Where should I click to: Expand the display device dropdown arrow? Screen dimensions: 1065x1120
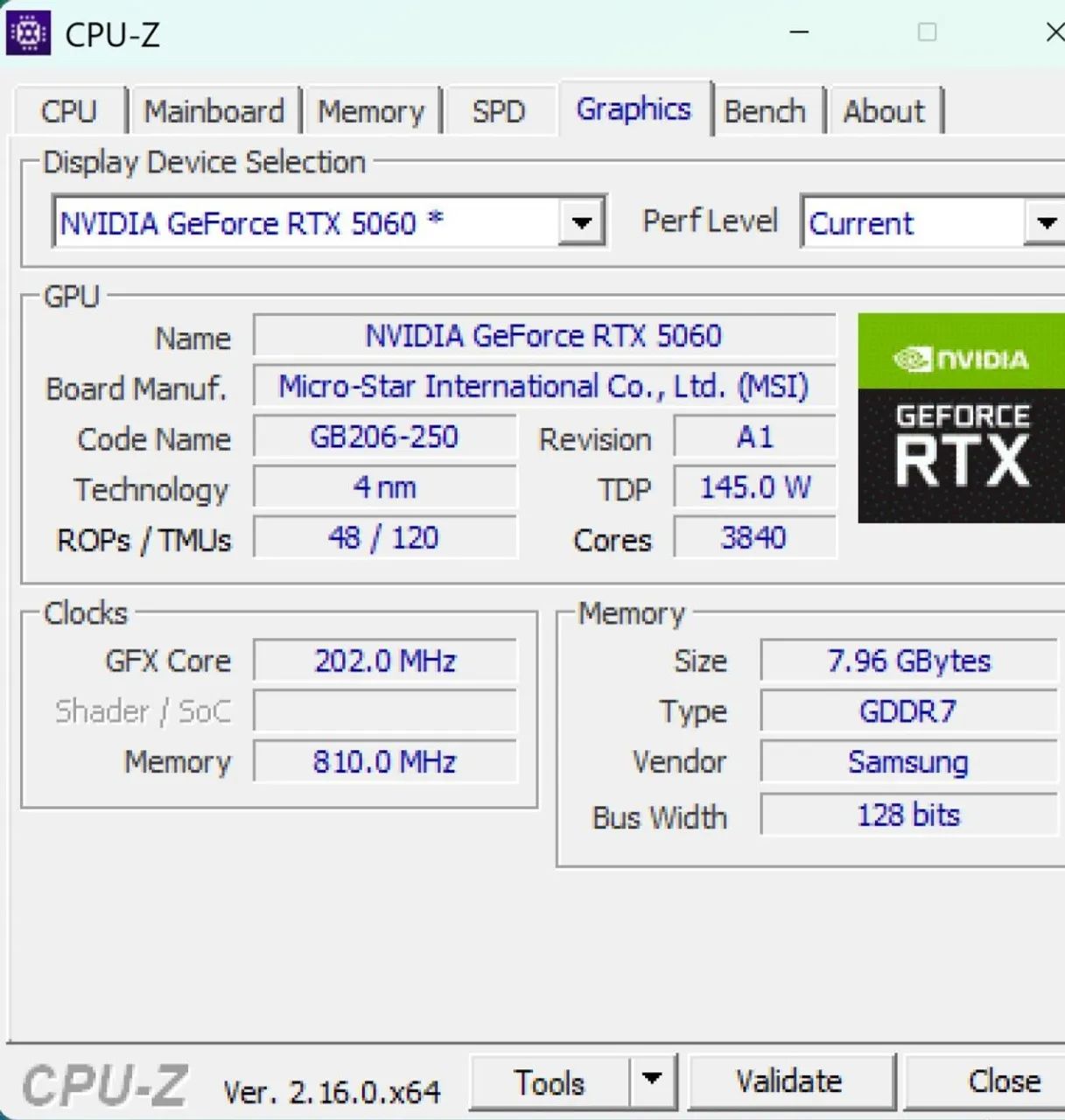point(582,222)
